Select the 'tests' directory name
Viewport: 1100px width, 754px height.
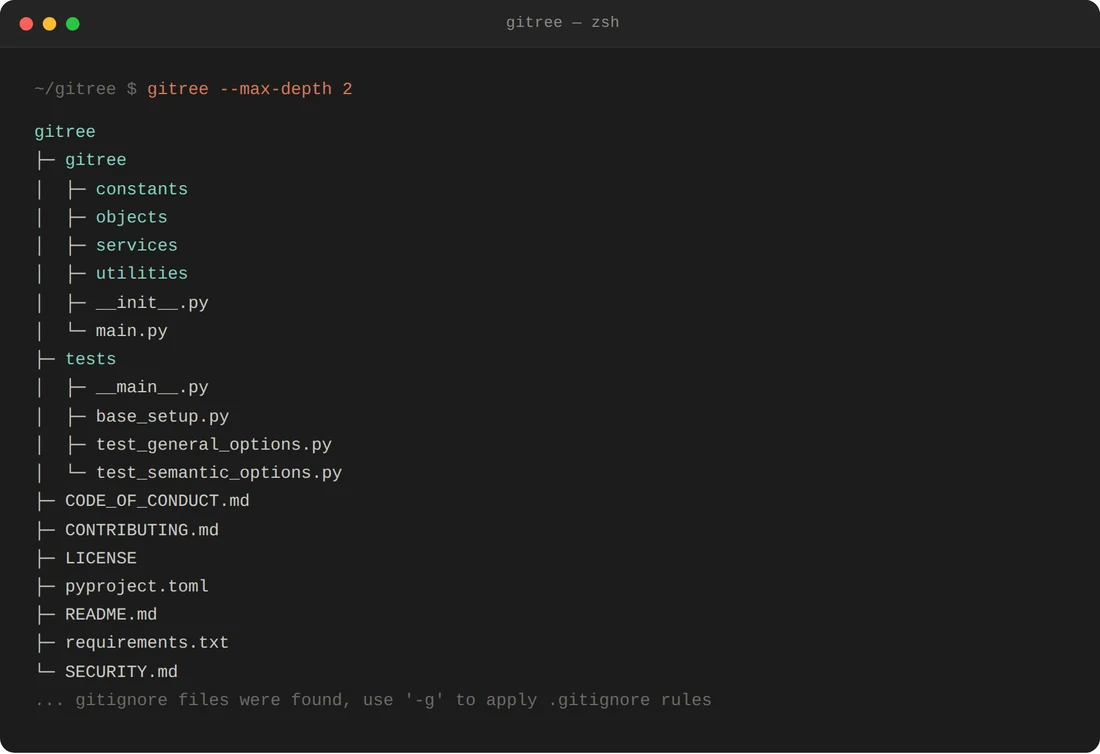click(x=90, y=359)
